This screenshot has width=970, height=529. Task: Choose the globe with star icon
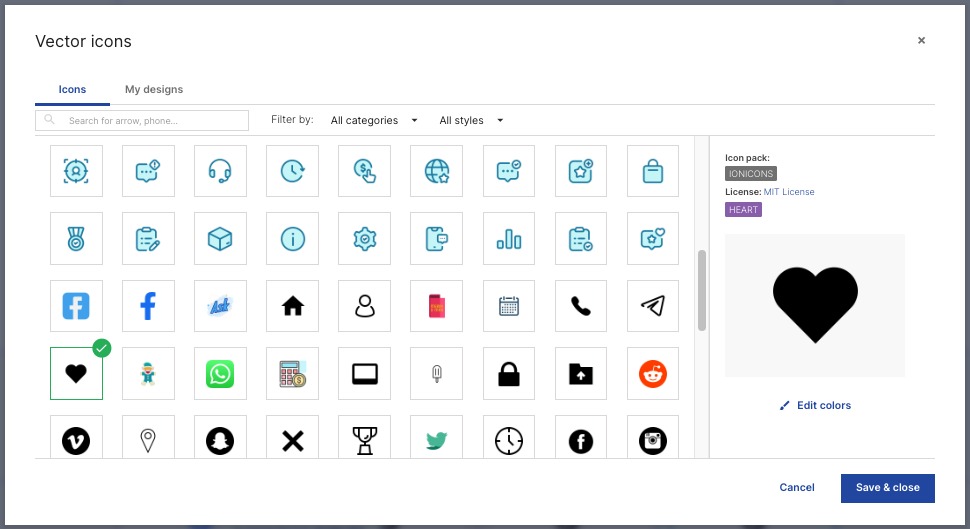click(x=437, y=171)
